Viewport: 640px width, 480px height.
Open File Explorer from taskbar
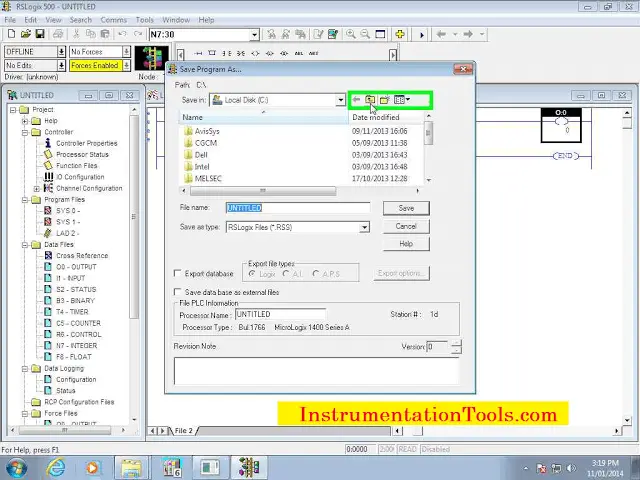click(x=131, y=467)
